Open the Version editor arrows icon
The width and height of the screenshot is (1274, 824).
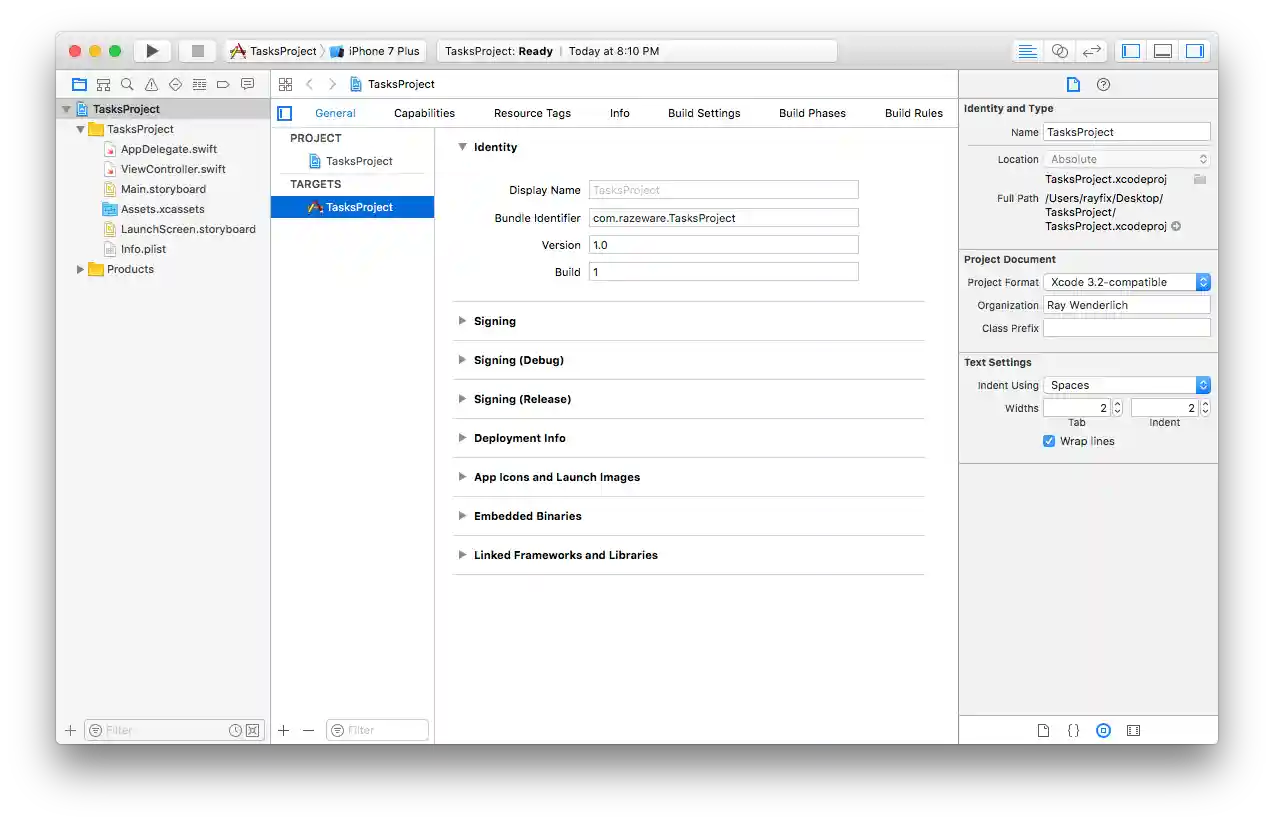(1091, 50)
